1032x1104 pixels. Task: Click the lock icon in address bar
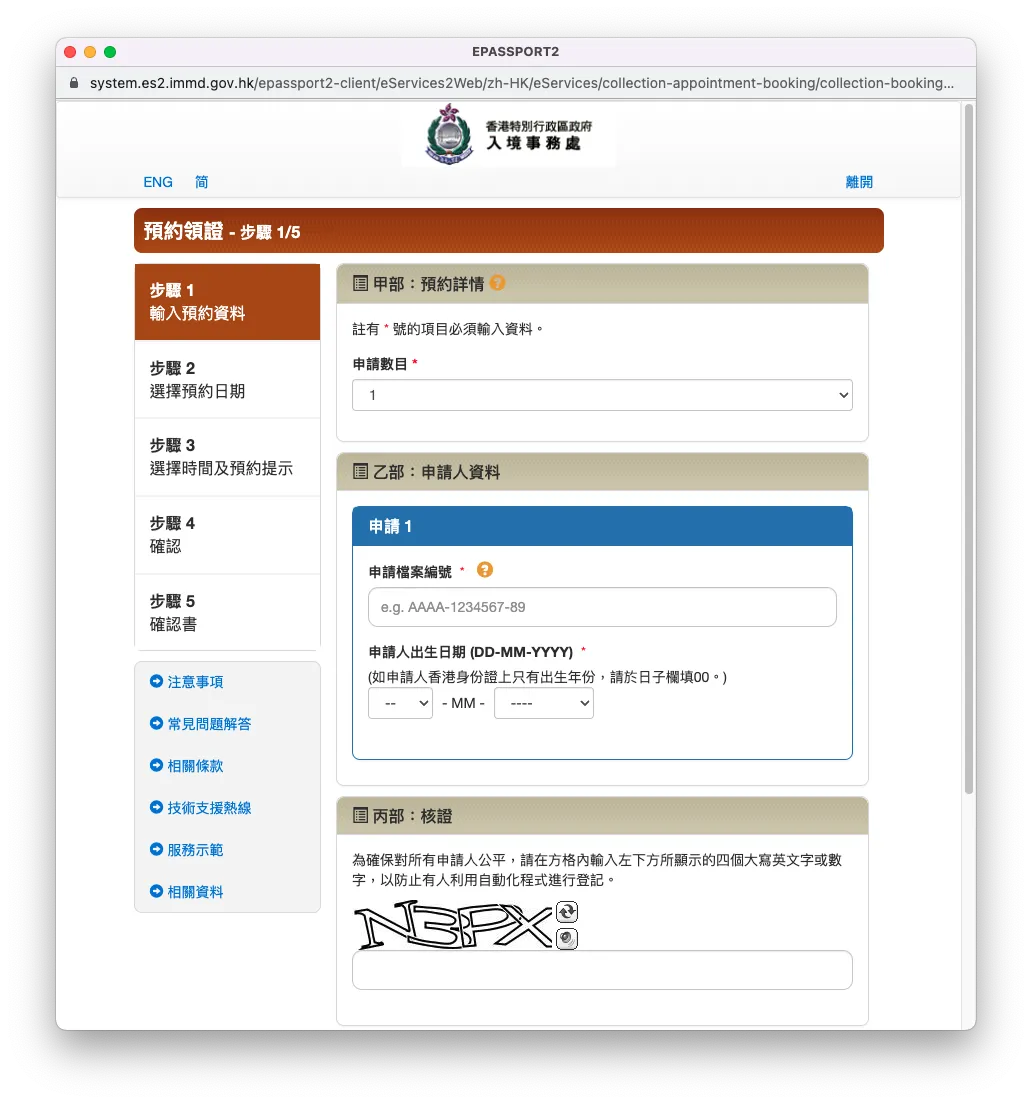[x=74, y=83]
